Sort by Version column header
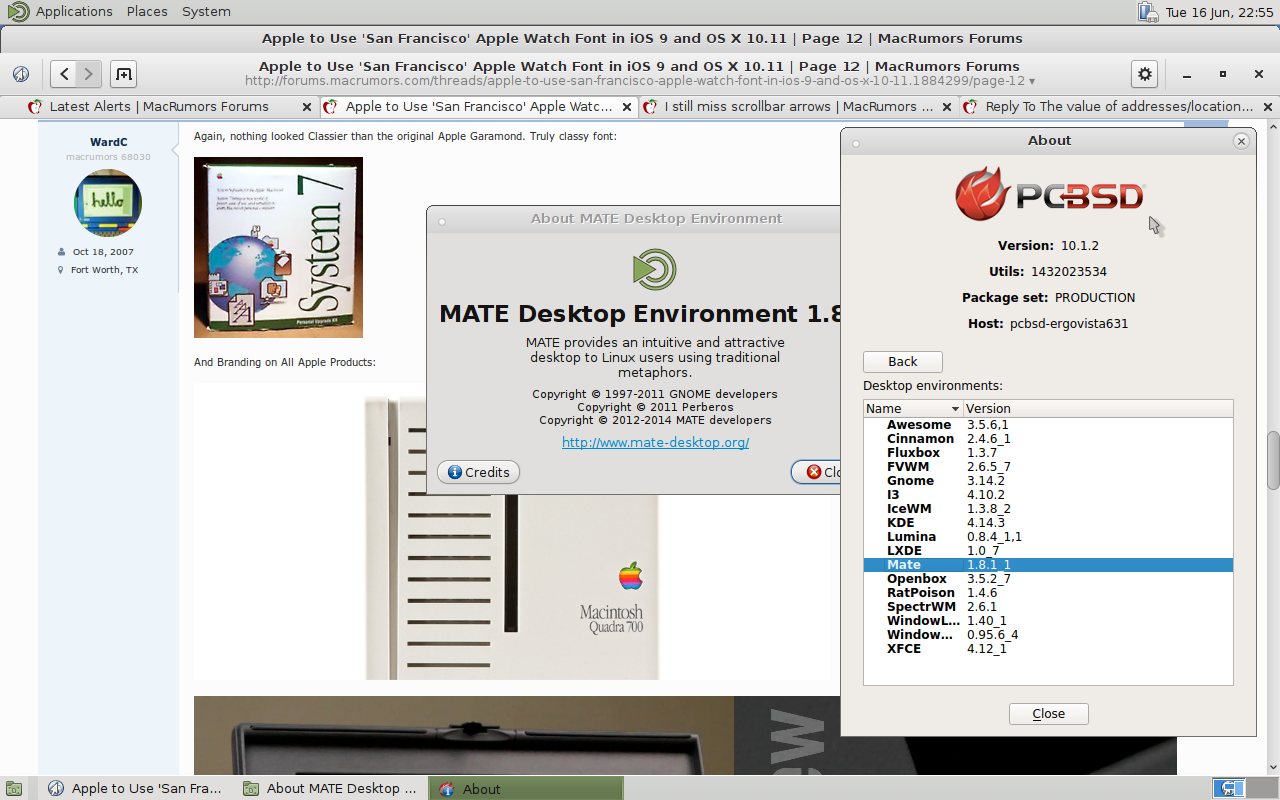The image size is (1280, 800). click(x=1098, y=408)
